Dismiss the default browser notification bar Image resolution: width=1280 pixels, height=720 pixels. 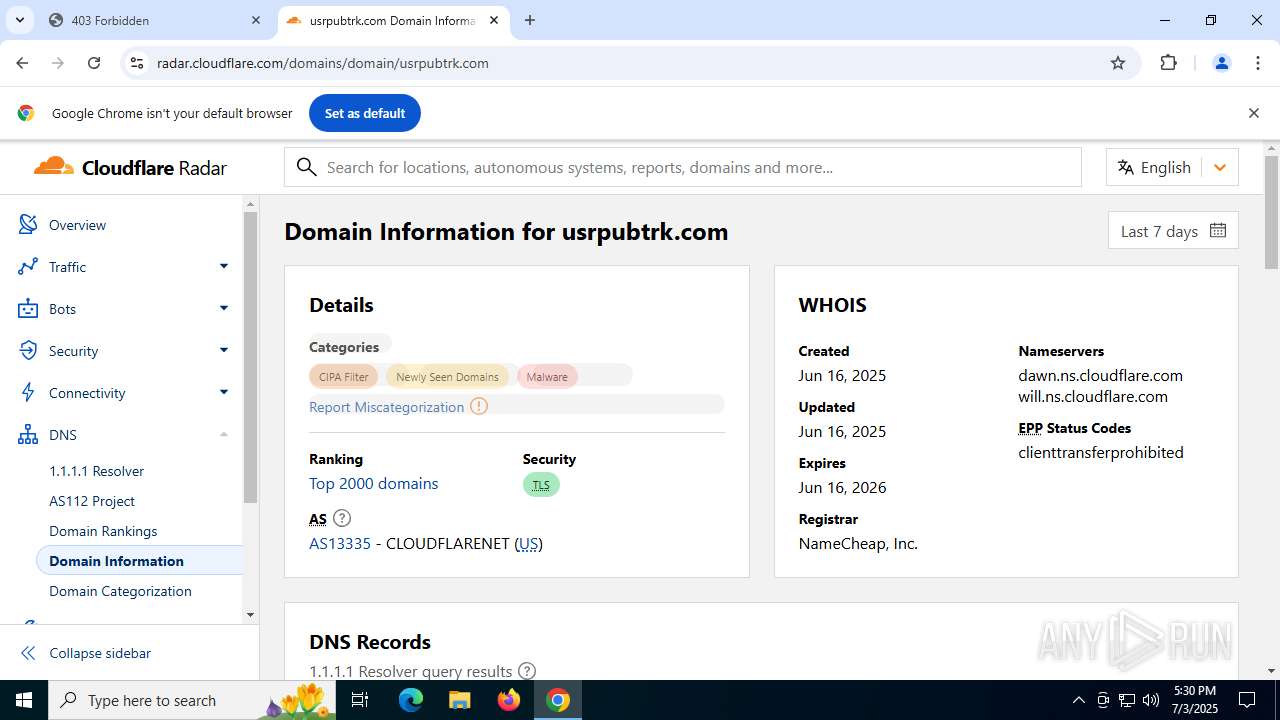(1253, 113)
